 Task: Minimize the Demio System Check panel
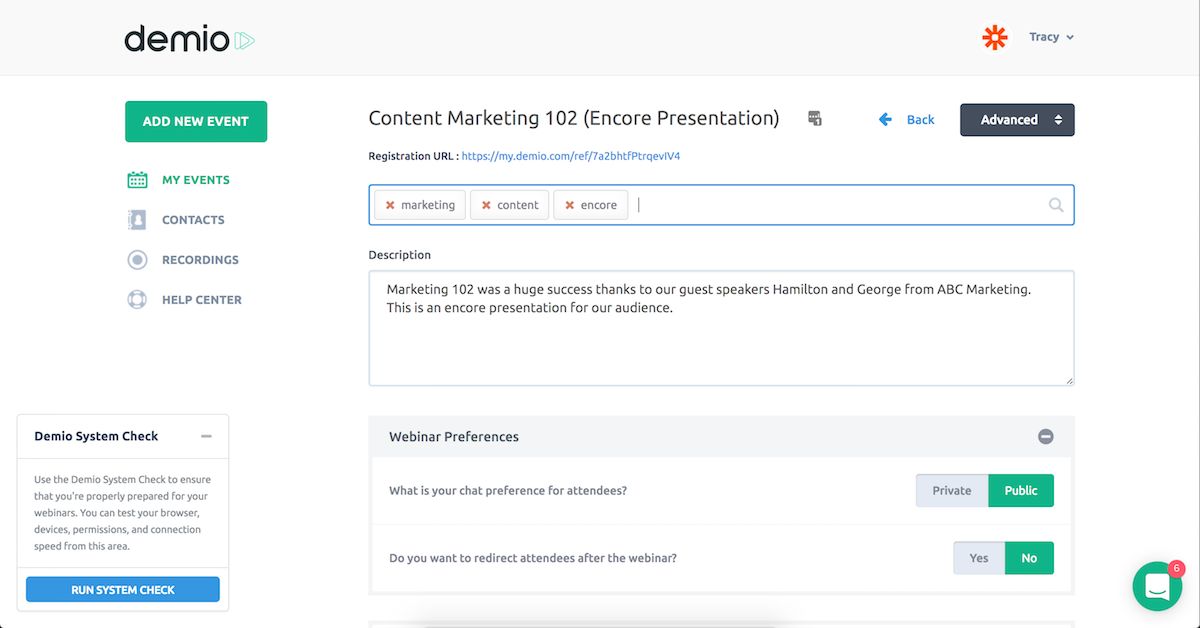206,436
